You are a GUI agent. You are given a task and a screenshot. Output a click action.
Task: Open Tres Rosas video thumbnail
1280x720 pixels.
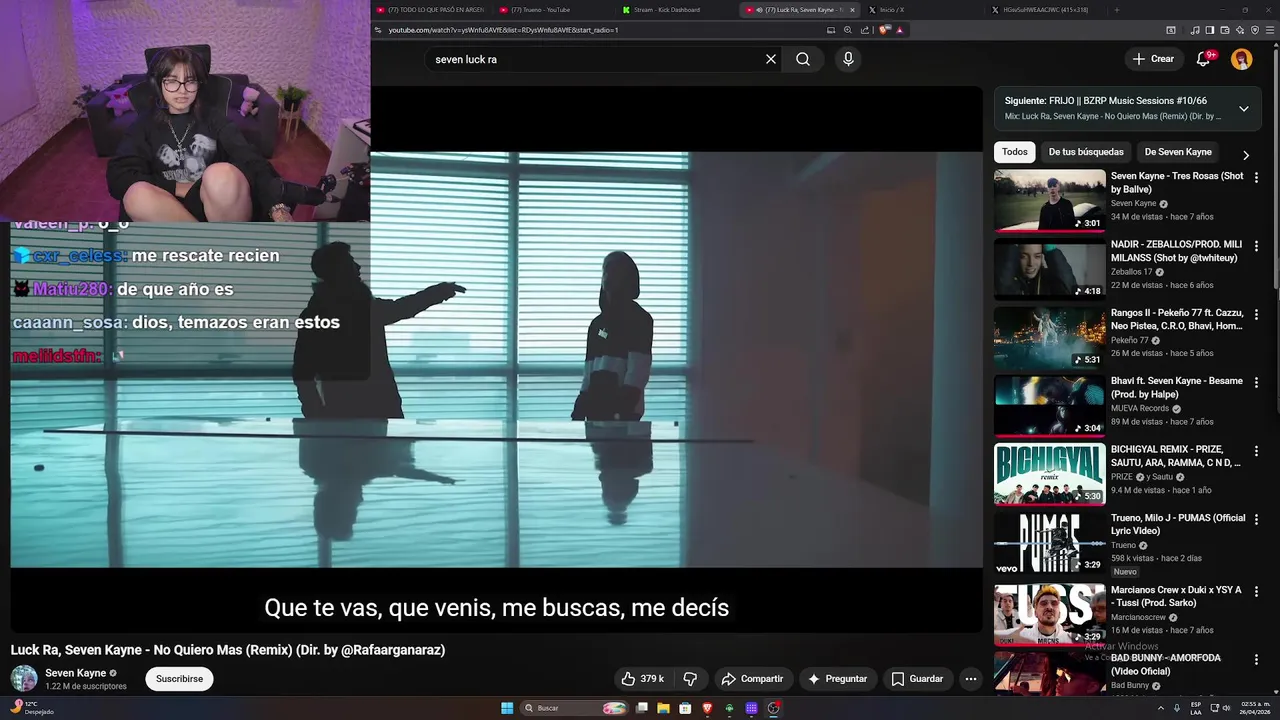[x=1049, y=200]
